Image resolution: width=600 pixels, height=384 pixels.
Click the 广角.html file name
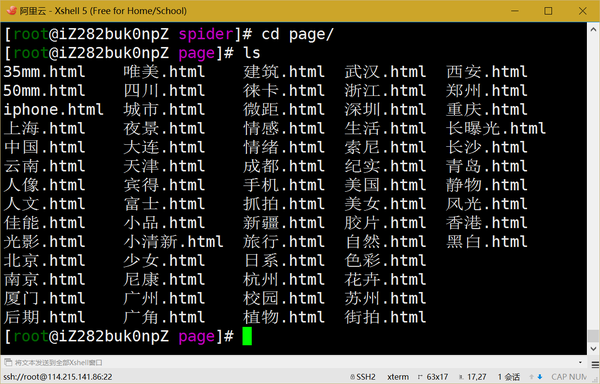[164, 317]
